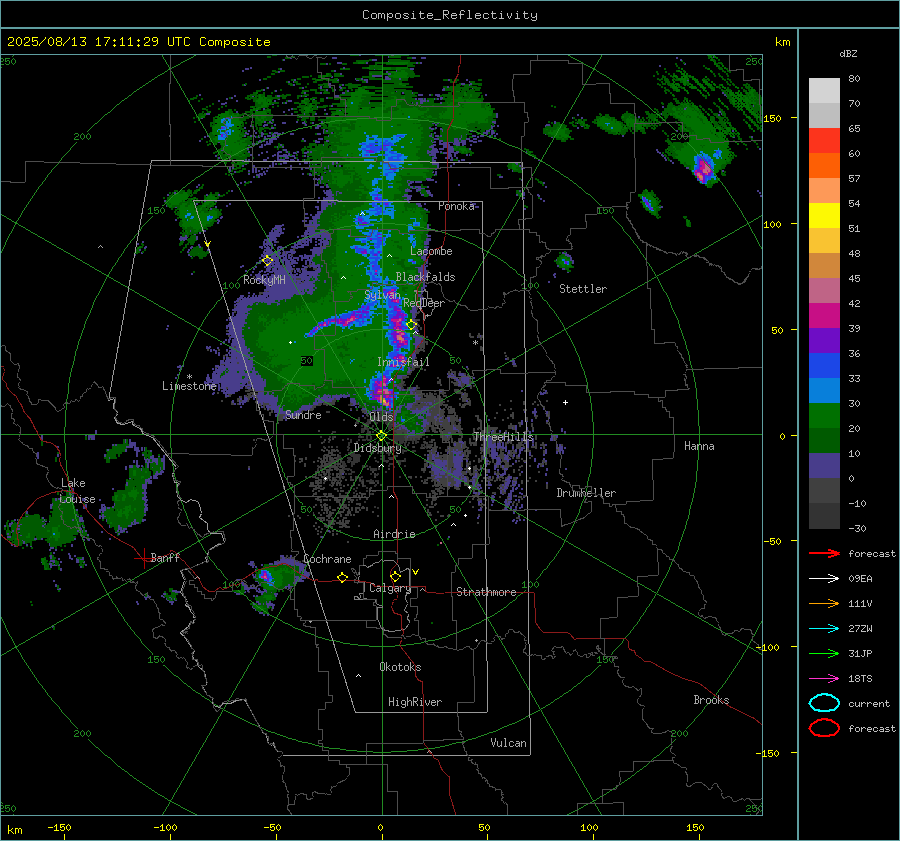Click the HighRiver town label
Image resolution: width=900 pixels, height=841 pixels.
(x=415, y=702)
